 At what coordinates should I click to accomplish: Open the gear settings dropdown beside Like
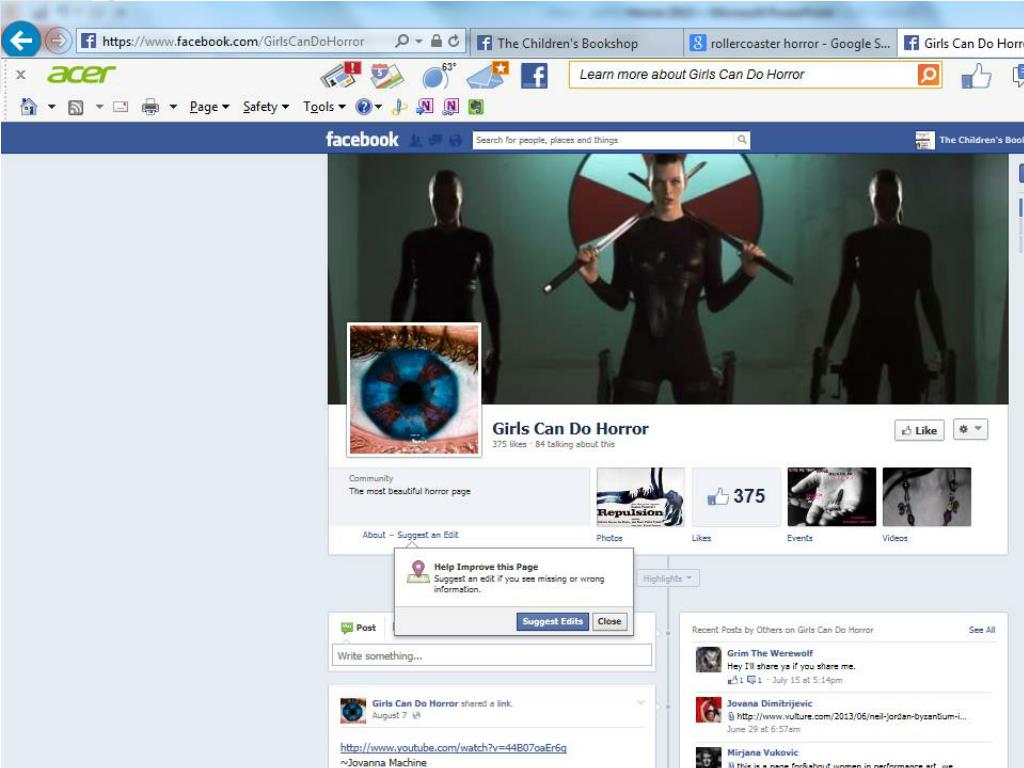click(x=970, y=429)
